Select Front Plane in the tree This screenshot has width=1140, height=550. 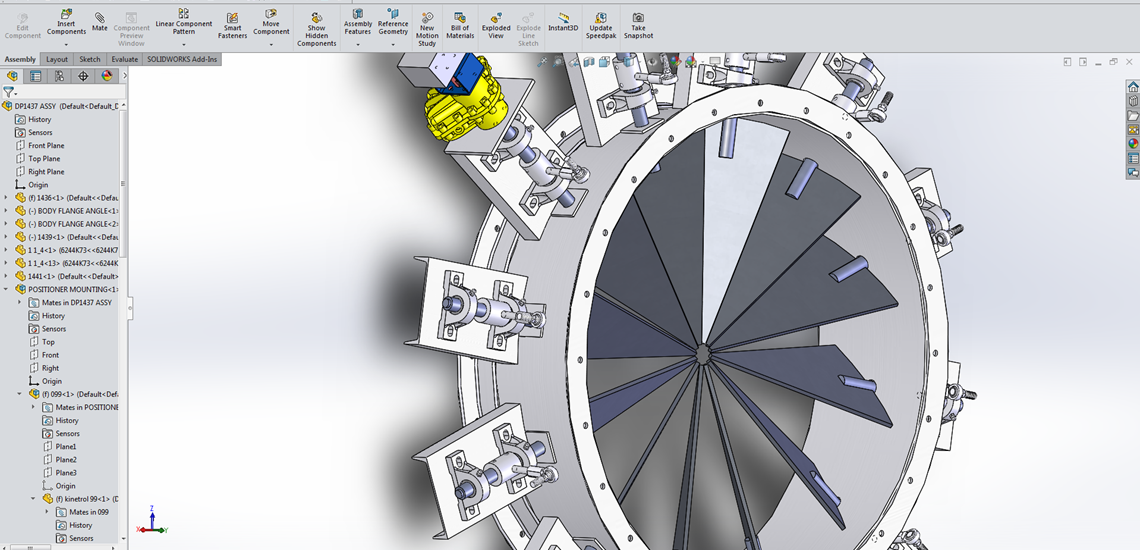tap(47, 146)
